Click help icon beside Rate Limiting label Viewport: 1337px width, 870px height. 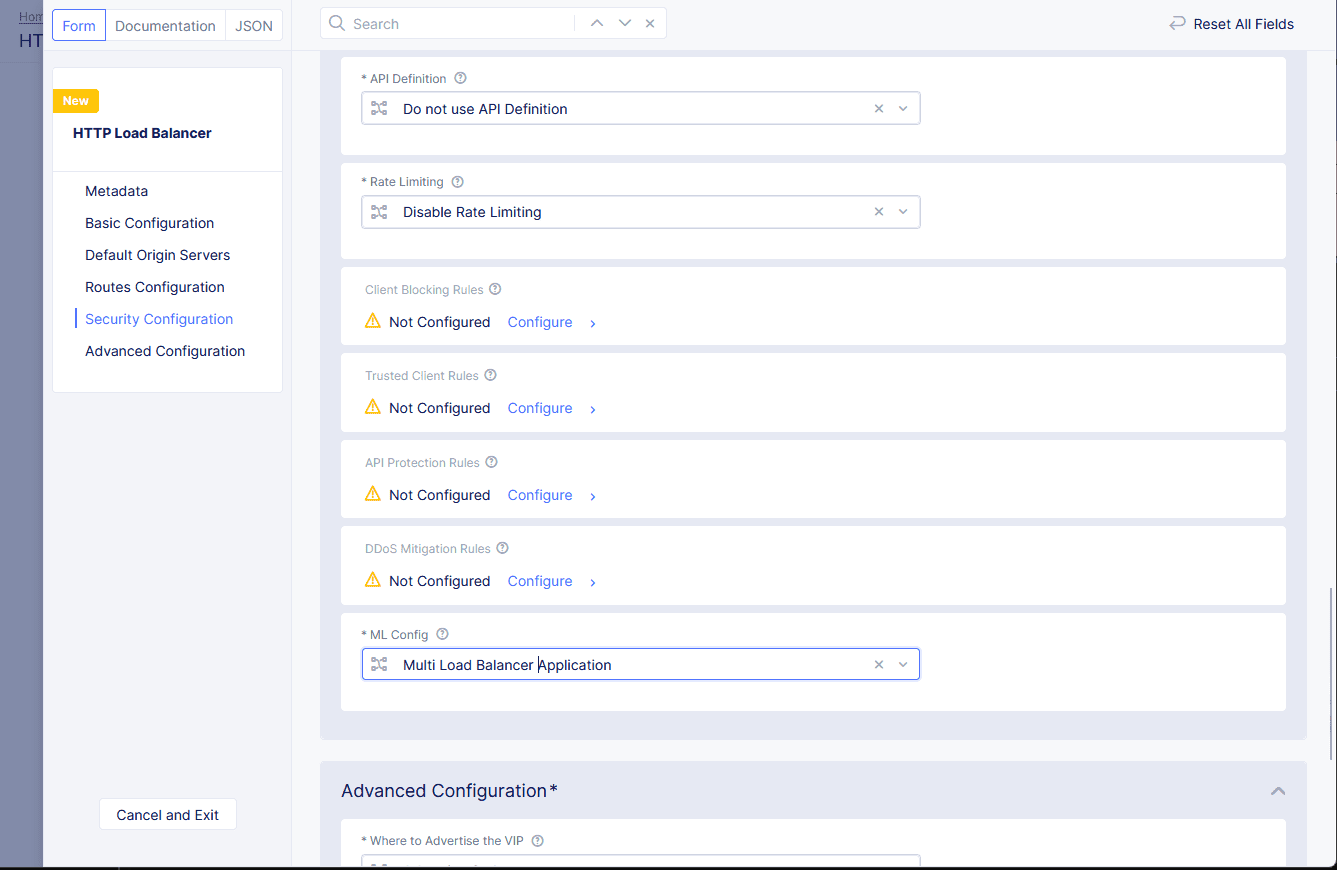(x=458, y=182)
